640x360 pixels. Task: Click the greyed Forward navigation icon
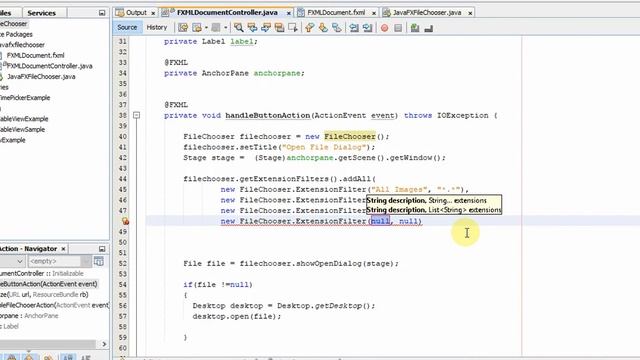point(216,27)
